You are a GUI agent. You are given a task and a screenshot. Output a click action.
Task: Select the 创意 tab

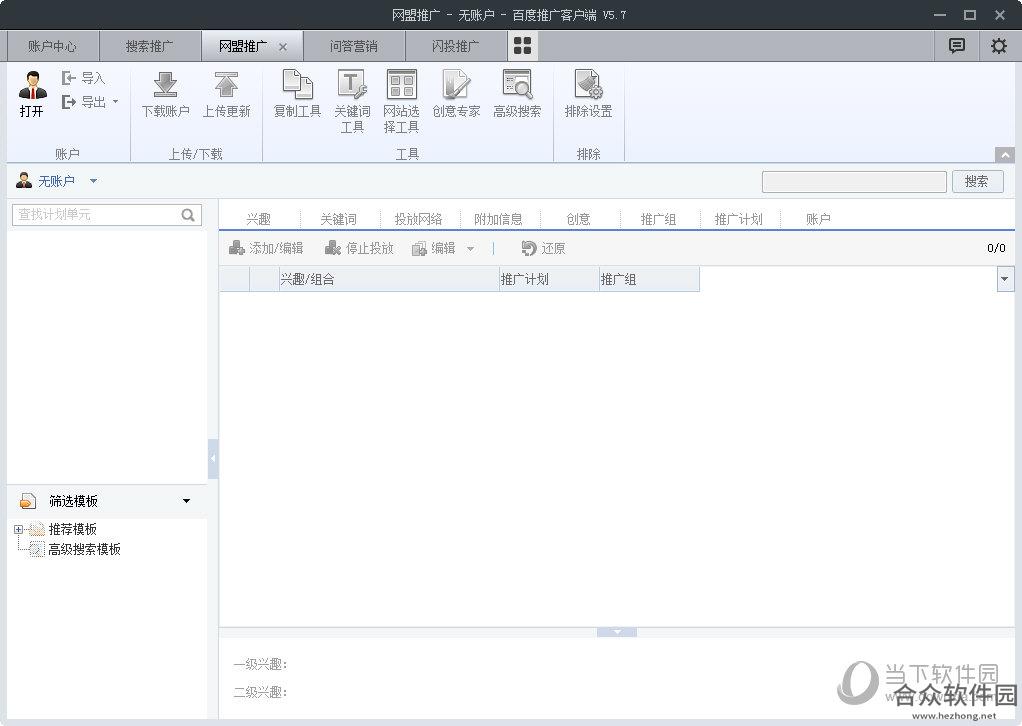pyautogui.click(x=579, y=219)
